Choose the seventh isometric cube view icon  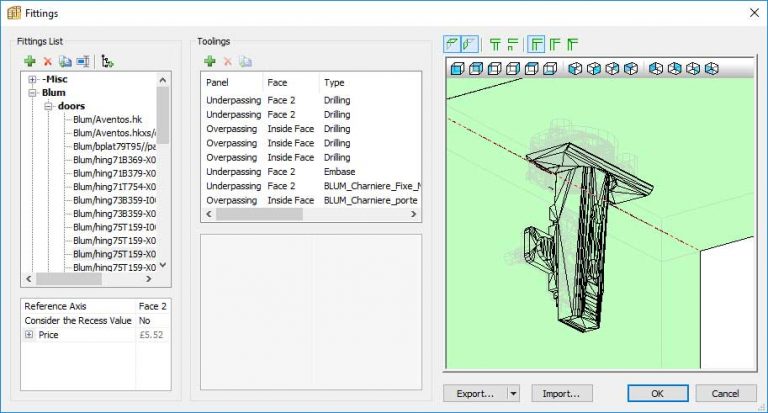click(693, 69)
